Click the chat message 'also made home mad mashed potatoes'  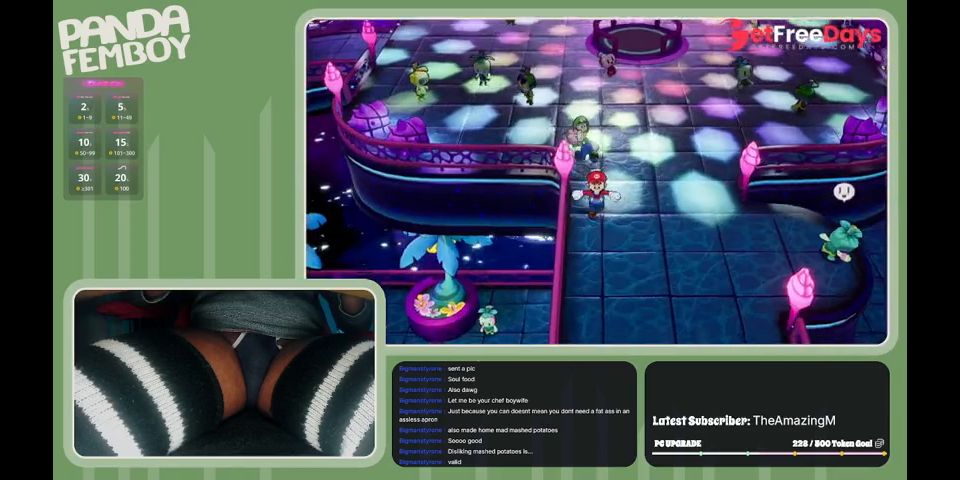pyautogui.click(x=503, y=430)
